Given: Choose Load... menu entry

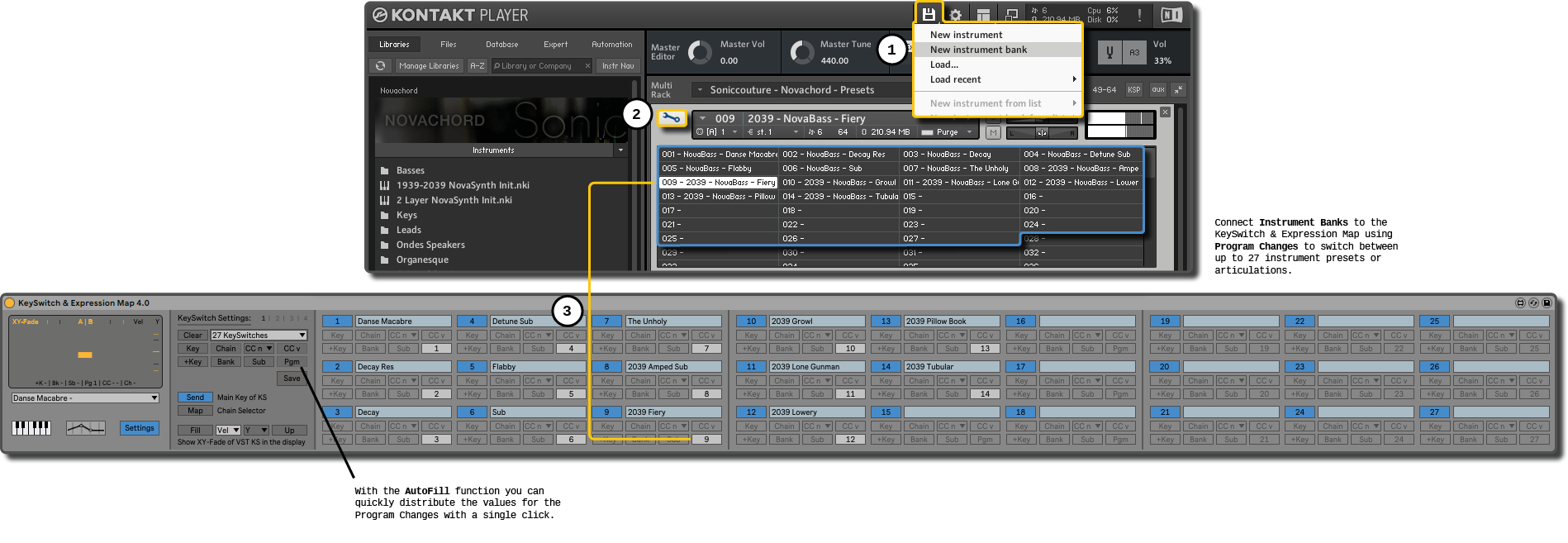Looking at the screenshot, I should pyautogui.click(x=998, y=64).
